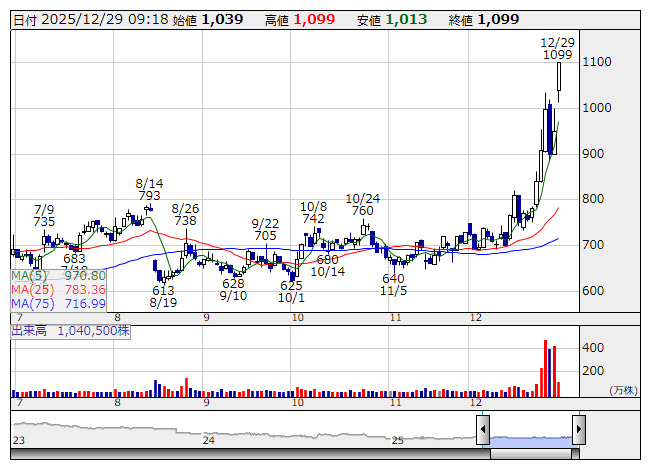Click the 終値 closing price value in header

tap(497, 19)
